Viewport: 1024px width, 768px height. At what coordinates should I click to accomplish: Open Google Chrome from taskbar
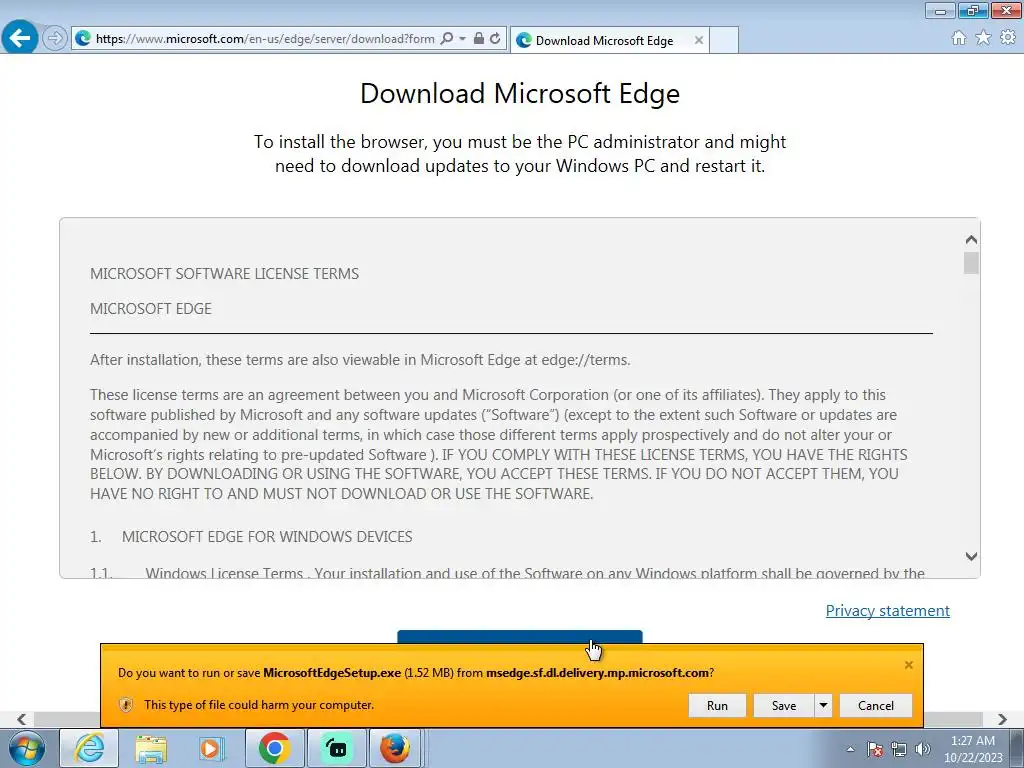(274, 748)
